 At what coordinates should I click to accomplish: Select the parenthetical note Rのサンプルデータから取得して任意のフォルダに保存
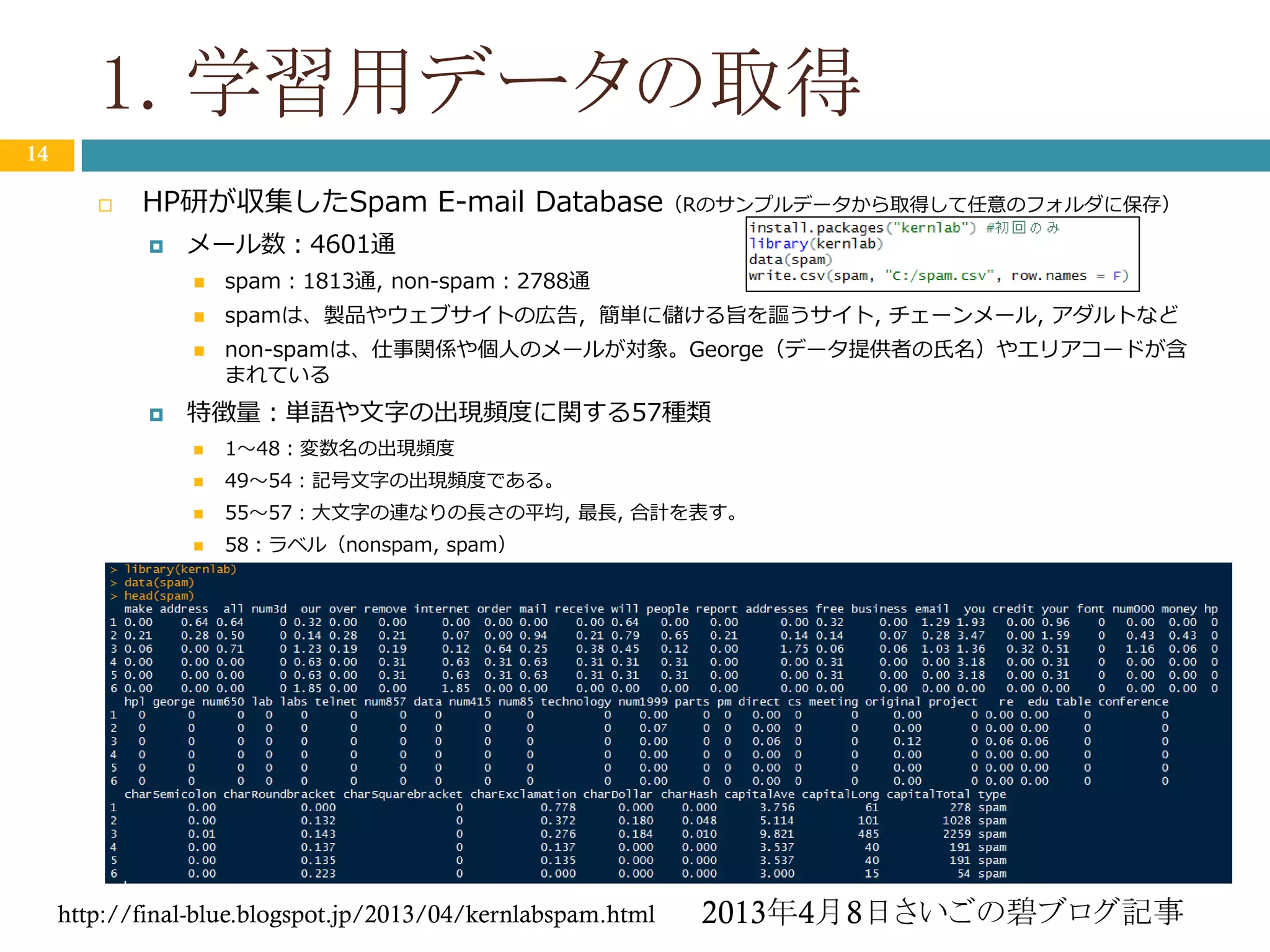921,204
